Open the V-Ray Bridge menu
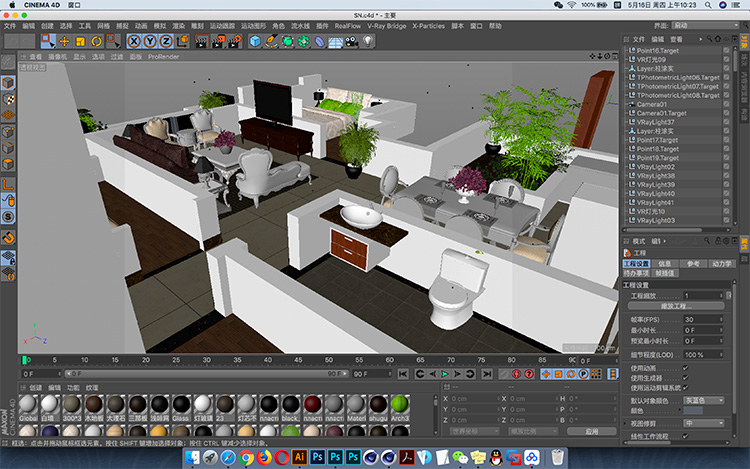This screenshot has width=750, height=469. pyautogui.click(x=386, y=26)
